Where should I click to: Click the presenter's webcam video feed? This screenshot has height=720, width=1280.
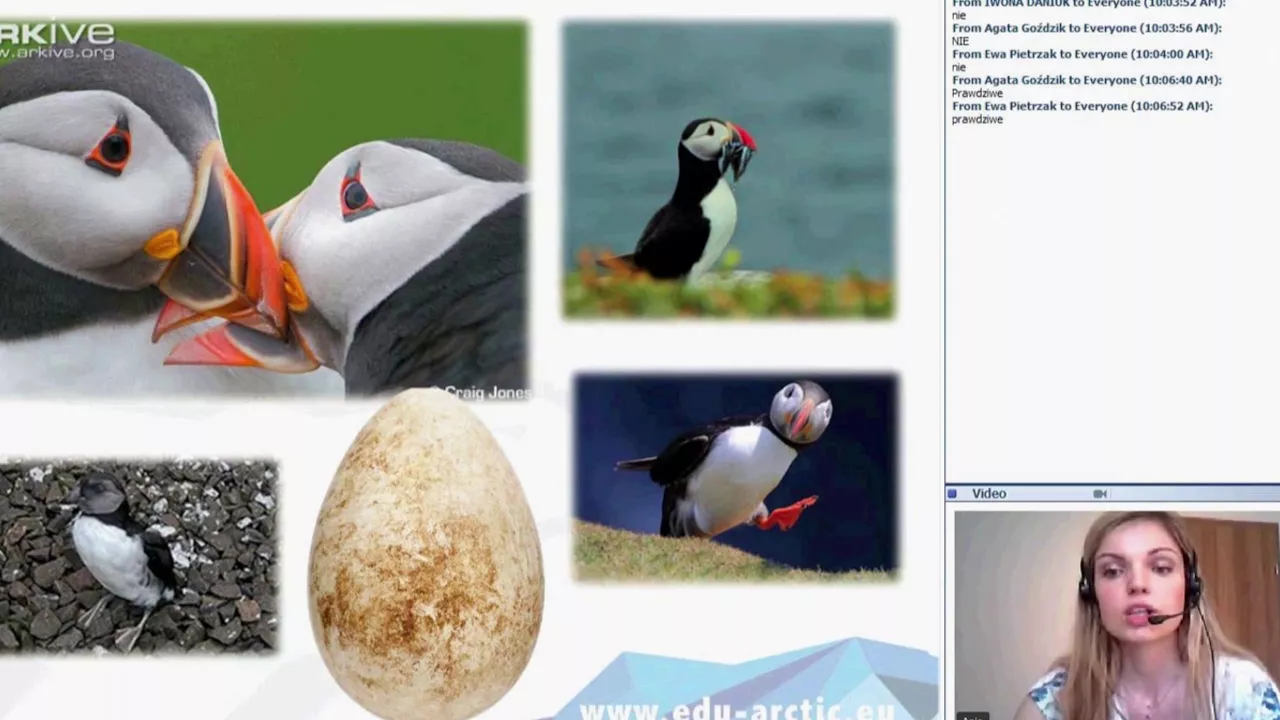[x=1116, y=615]
